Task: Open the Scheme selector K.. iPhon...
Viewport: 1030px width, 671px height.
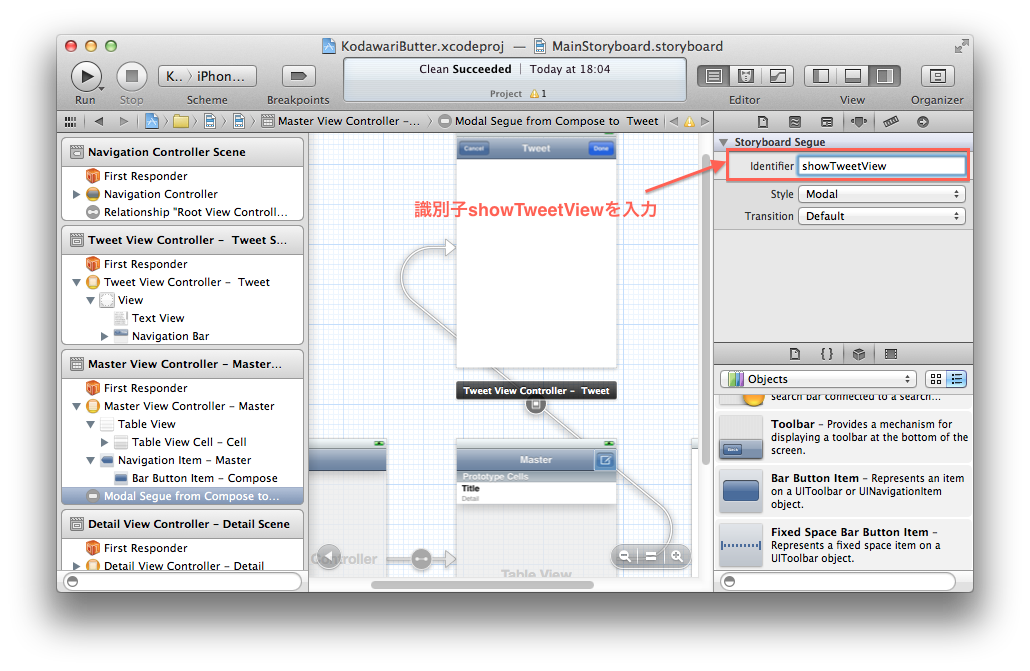Action: [x=207, y=76]
